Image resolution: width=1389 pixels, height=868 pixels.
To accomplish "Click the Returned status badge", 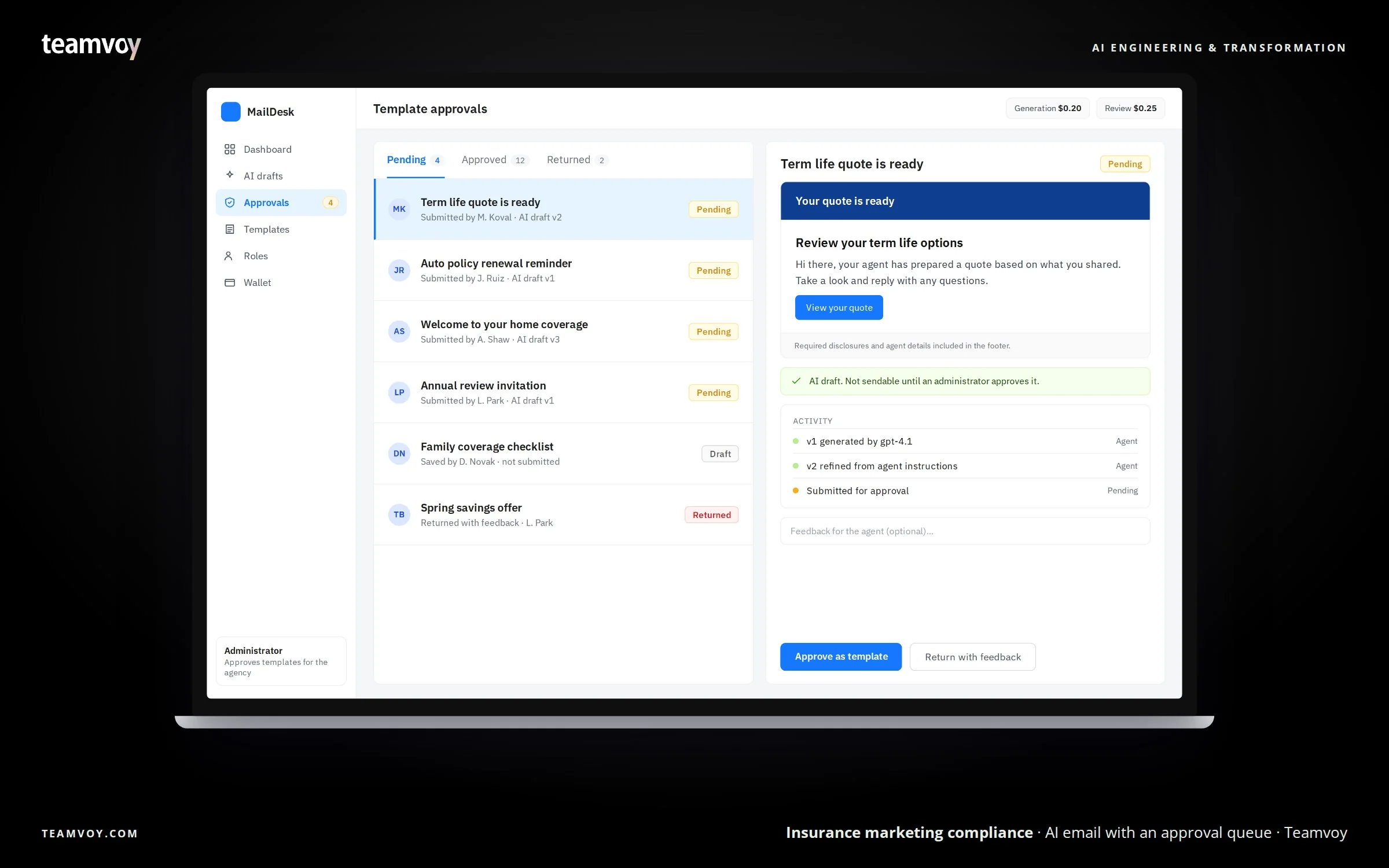I will [x=711, y=515].
